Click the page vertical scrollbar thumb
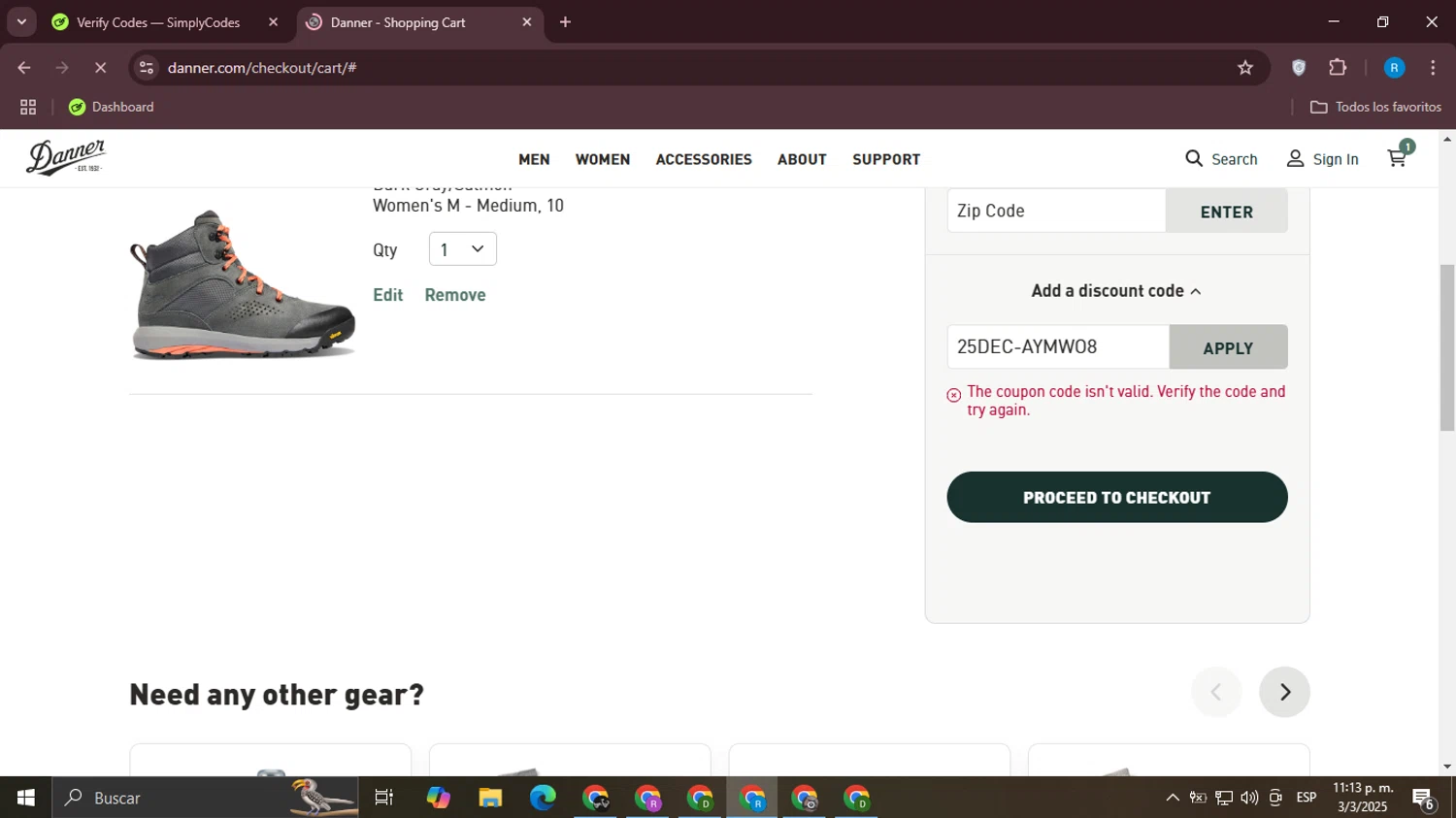This screenshot has height=818, width=1456. click(1447, 346)
